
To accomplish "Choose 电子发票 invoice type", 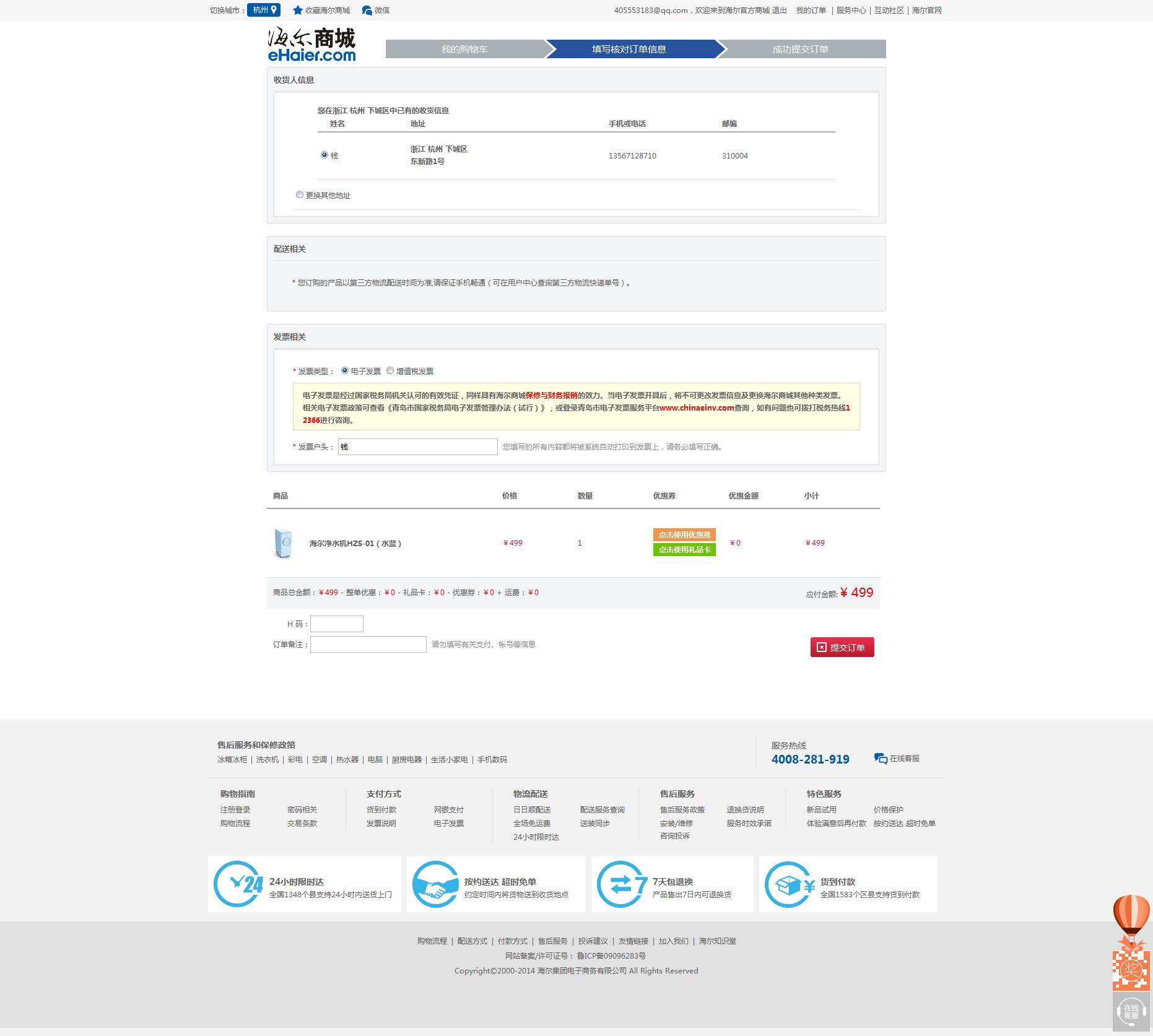I will coord(345,370).
